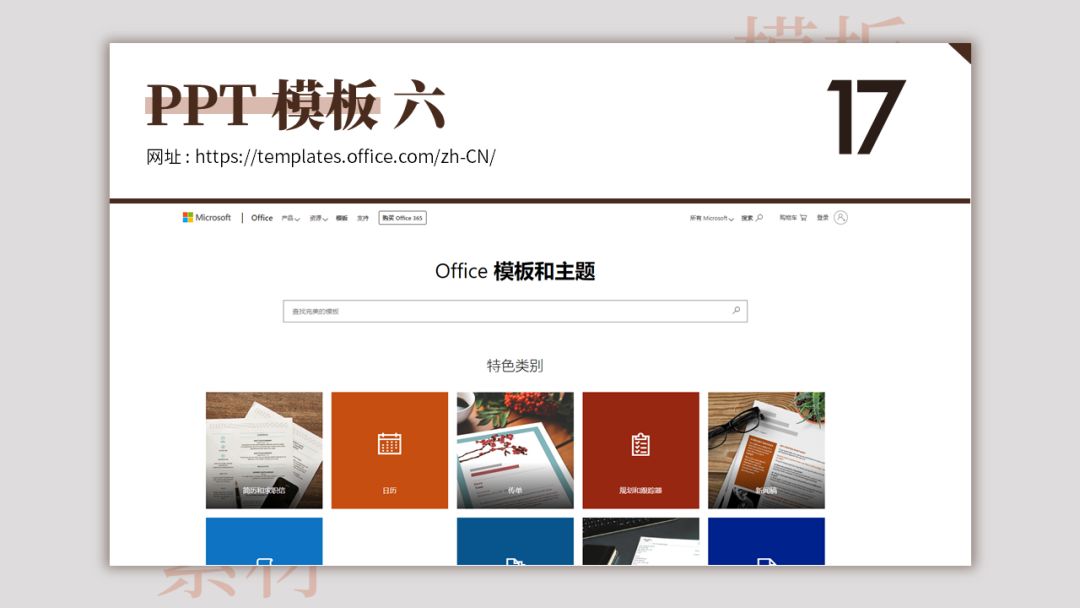
Task: Click the 登录 sign-in link
Action: click(x=823, y=218)
